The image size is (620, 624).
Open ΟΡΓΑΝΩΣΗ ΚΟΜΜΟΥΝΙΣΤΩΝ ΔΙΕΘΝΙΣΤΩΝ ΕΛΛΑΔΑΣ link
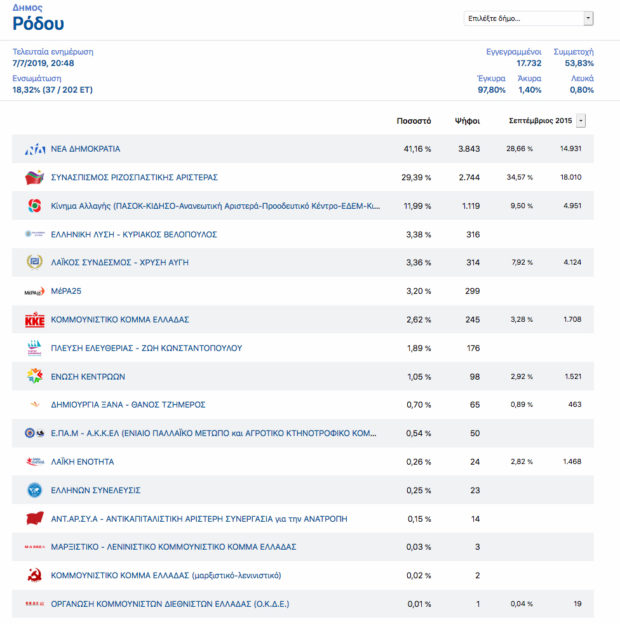point(170,604)
